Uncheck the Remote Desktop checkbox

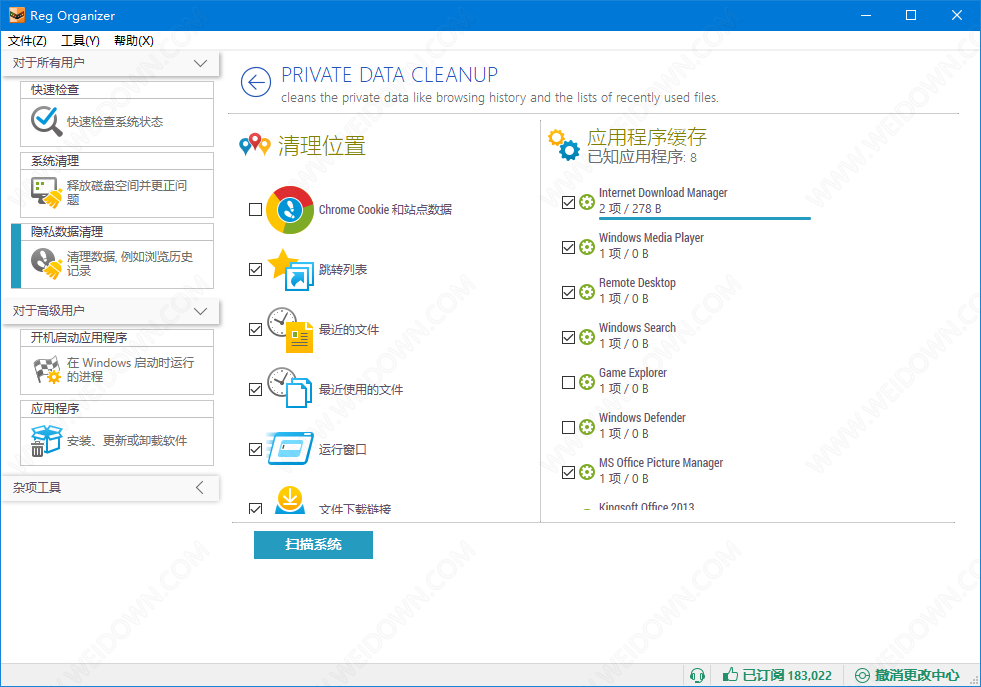click(568, 292)
